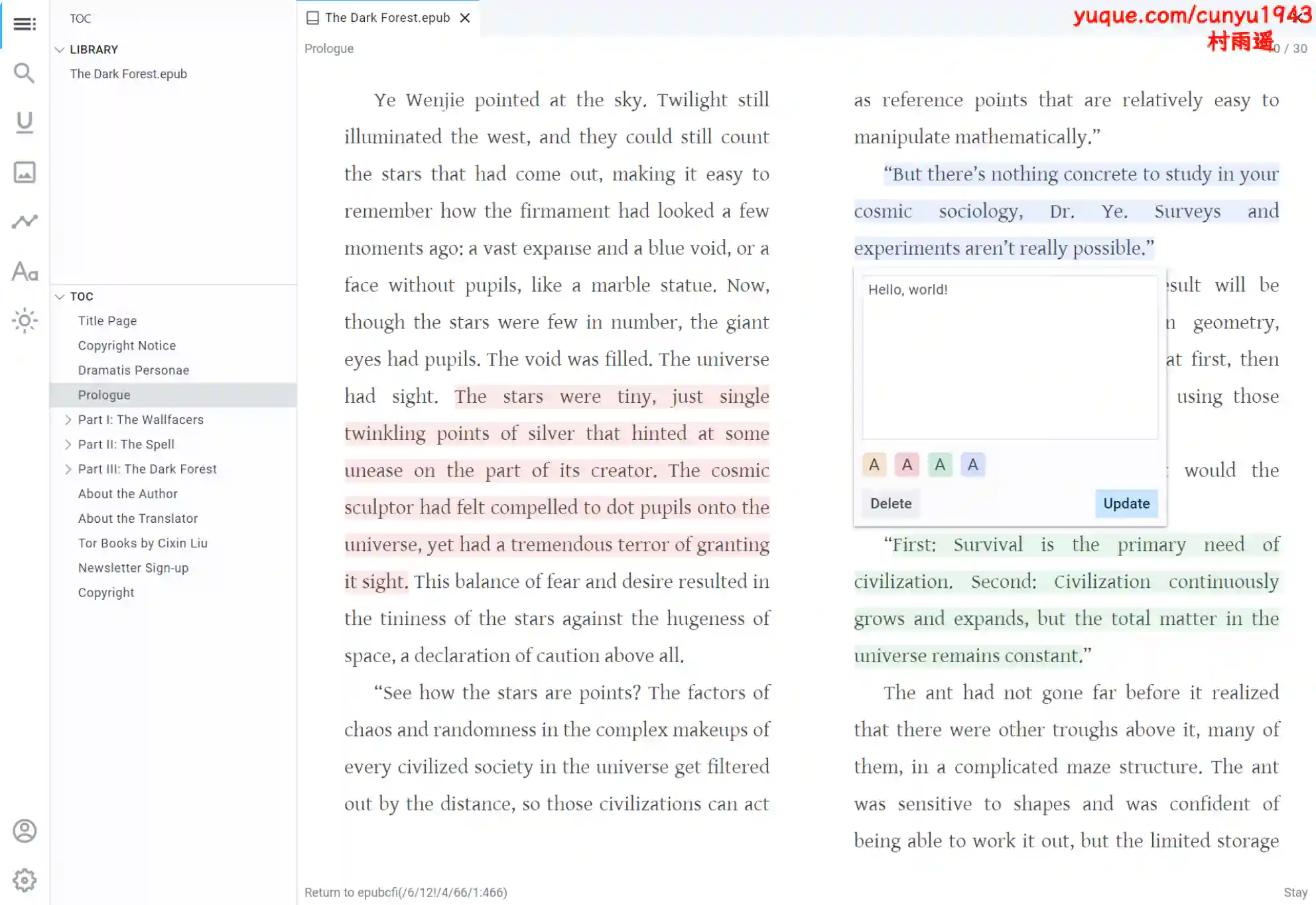This screenshot has height=905, width=1316.
Task: Expand Part I: The Wallfacers
Action: click(x=68, y=420)
